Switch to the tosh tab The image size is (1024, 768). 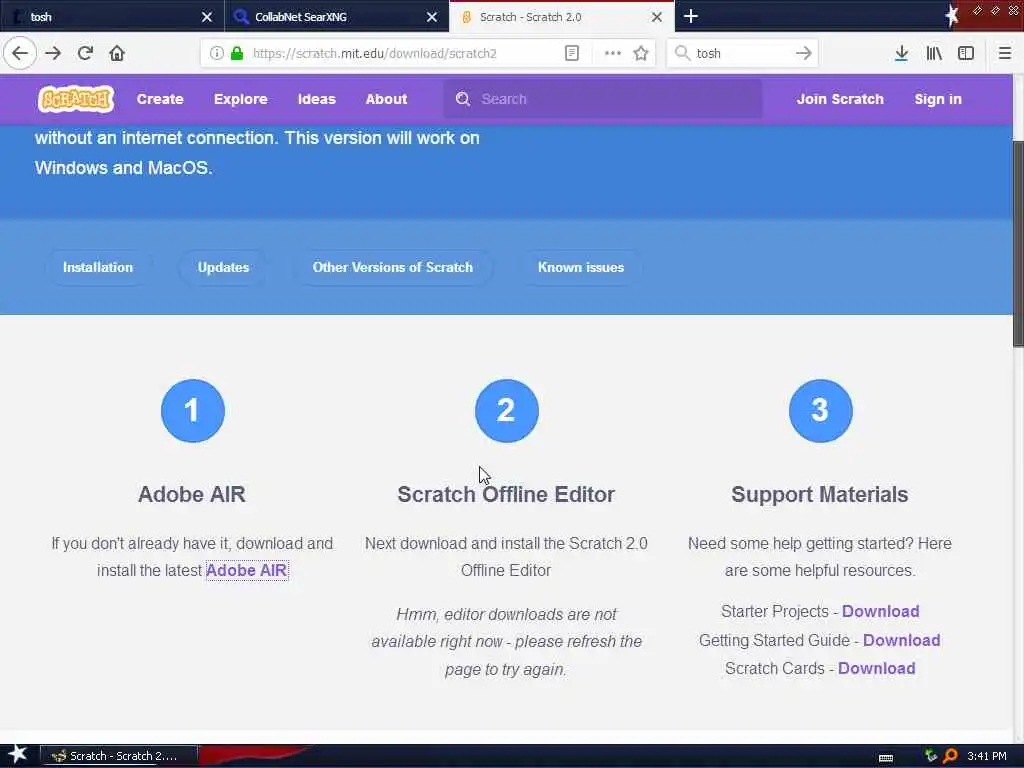[112, 17]
